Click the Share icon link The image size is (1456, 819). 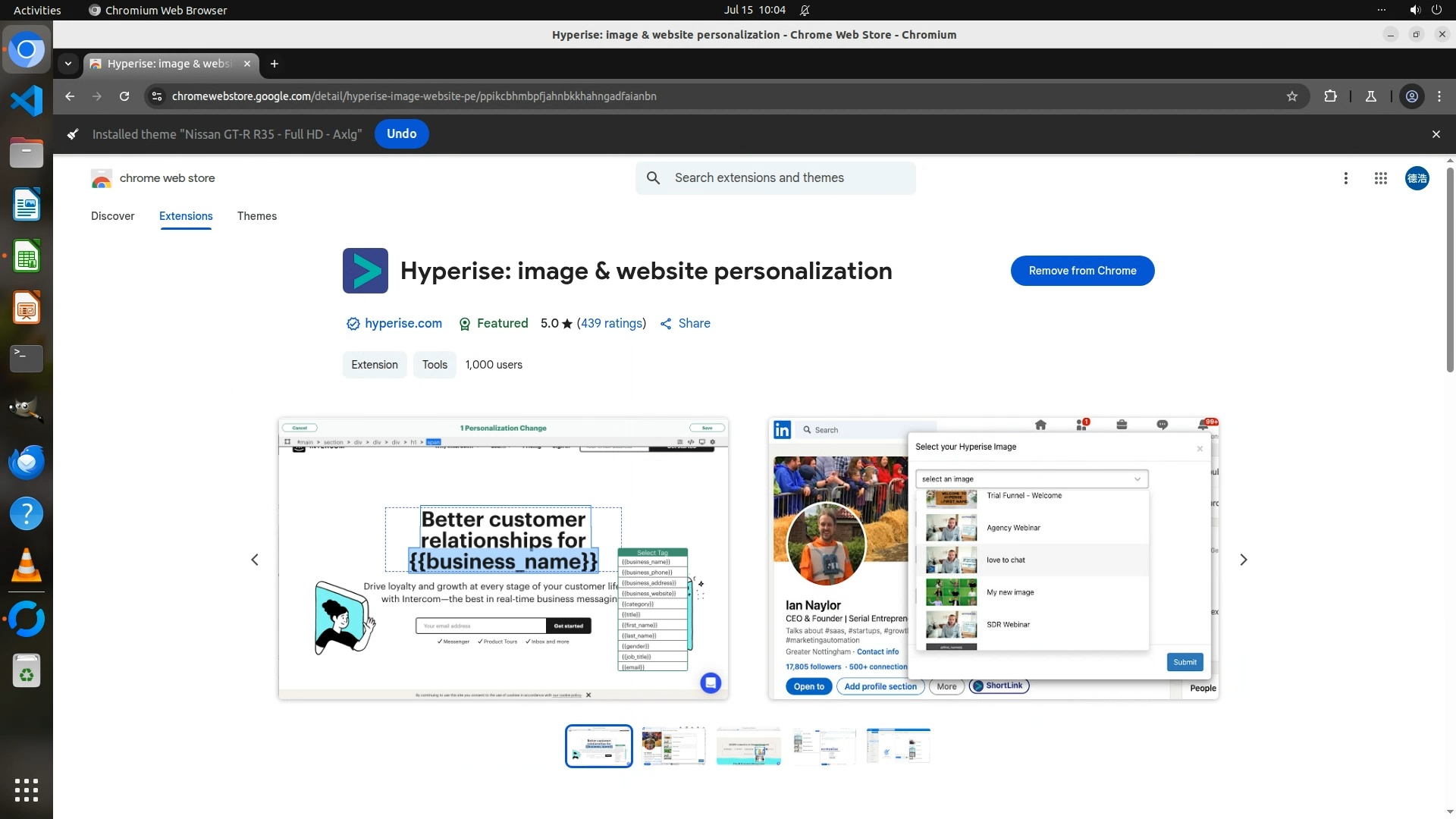click(685, 324)
